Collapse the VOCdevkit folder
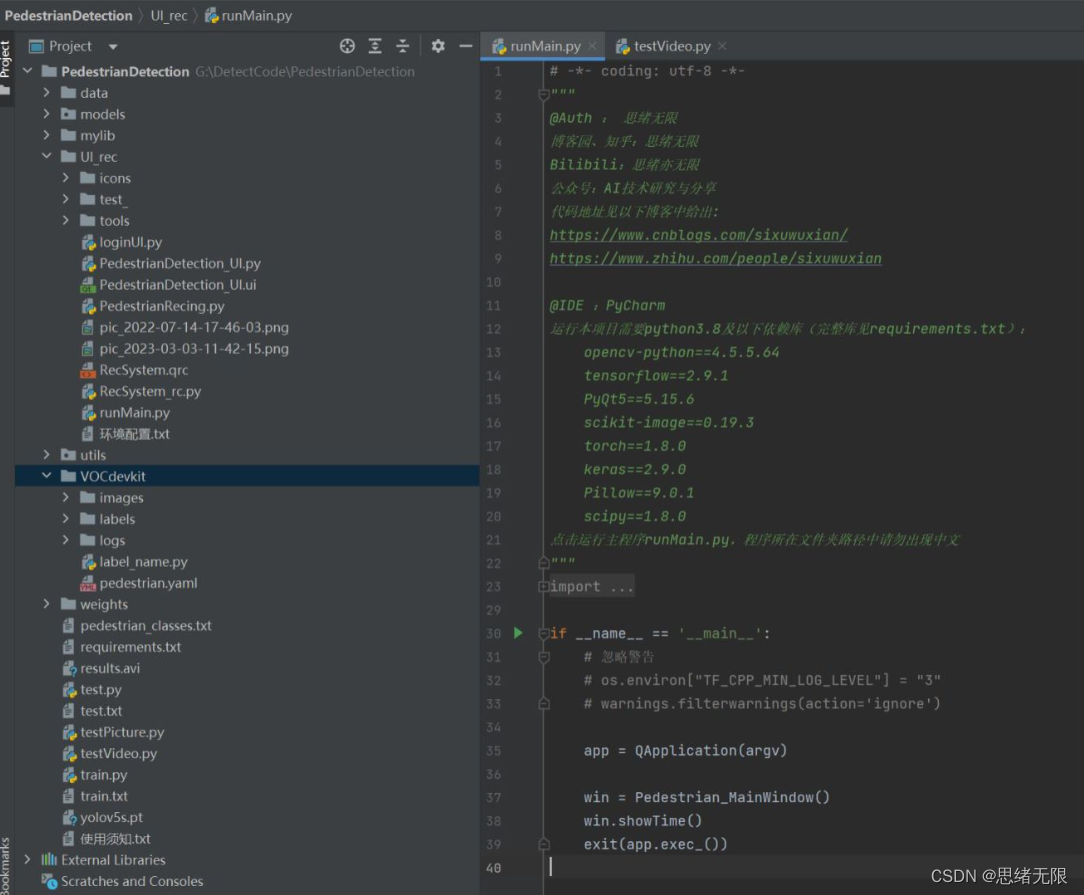Screen dimensions: 1084x895 click(46, 475)
